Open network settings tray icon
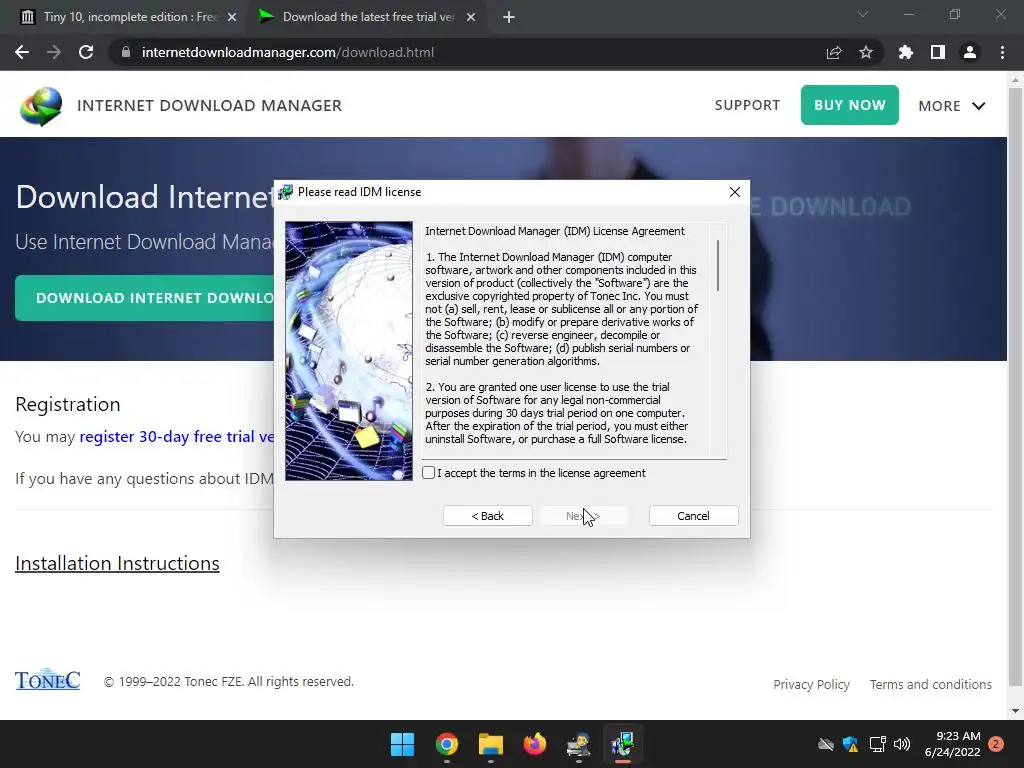Screen dimensions: 1024x768 [x=877, y=744]
